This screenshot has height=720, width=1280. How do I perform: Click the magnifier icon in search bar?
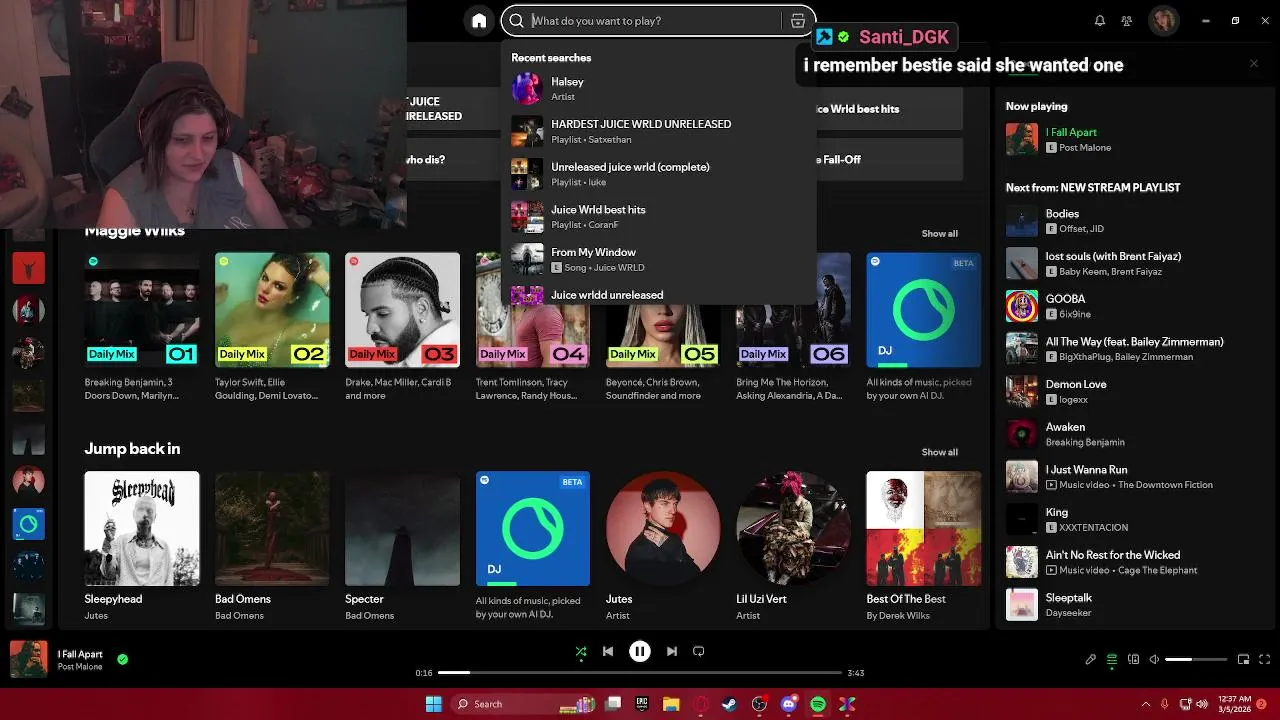[x=516, y=20]
